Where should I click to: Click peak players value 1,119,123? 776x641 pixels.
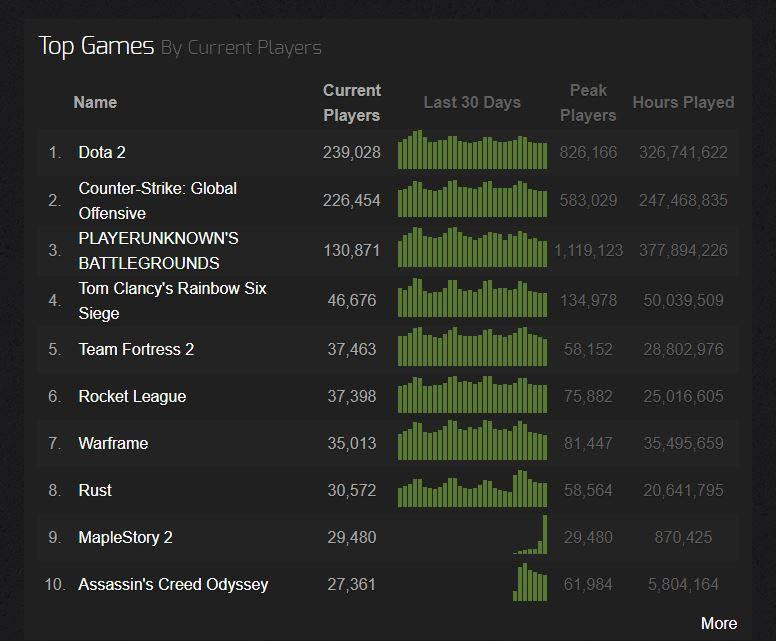pyautogui.click(x=588, y=250)
